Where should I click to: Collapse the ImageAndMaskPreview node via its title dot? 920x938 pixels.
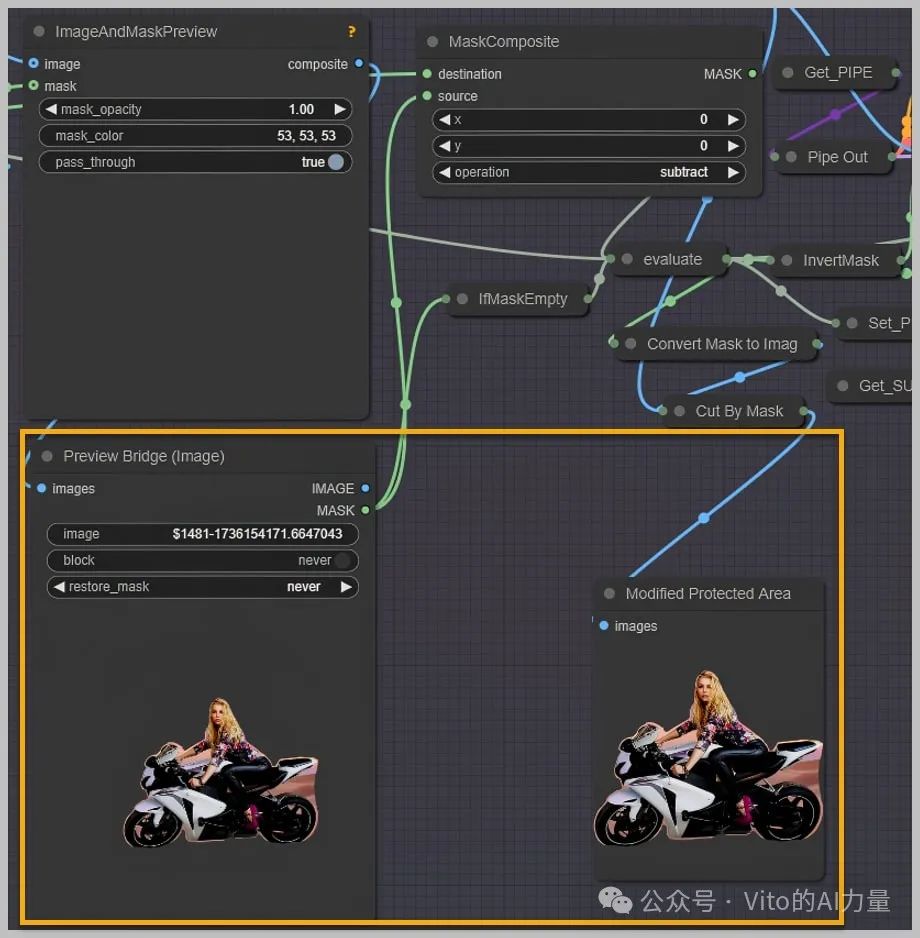tap(39, 31)
